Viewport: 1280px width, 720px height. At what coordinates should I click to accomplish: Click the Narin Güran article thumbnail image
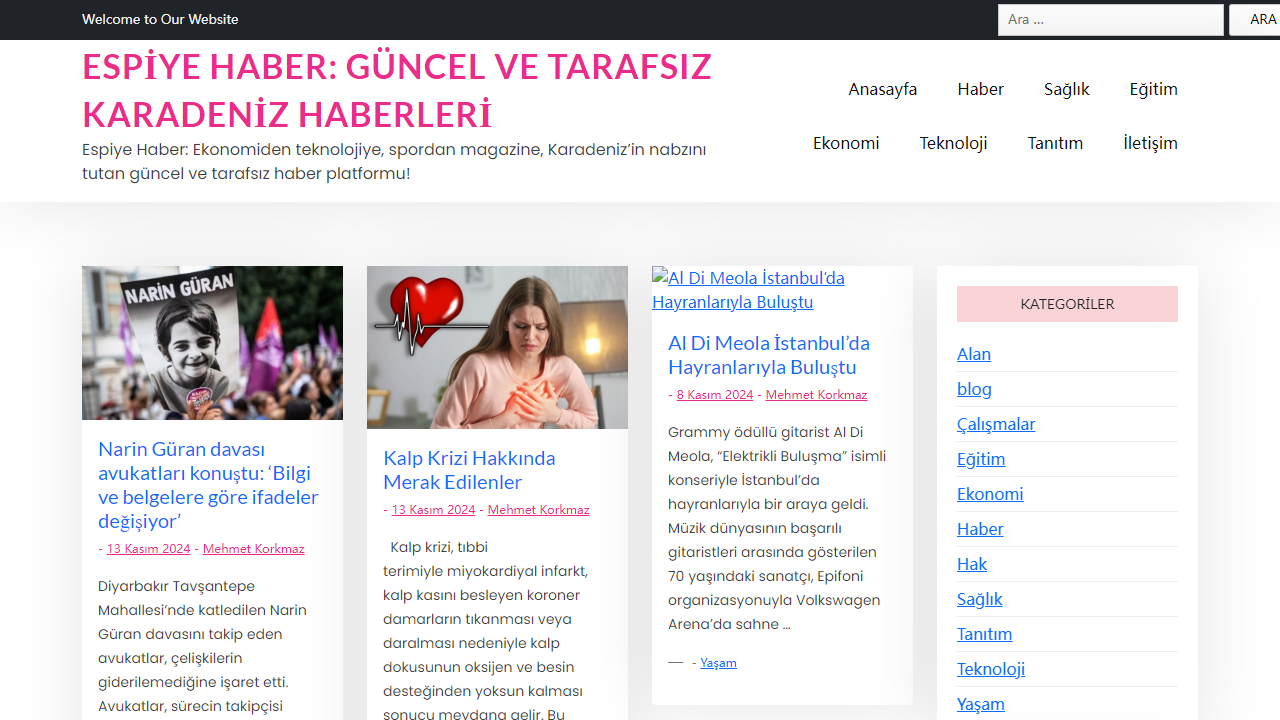[x=211, y=342]
